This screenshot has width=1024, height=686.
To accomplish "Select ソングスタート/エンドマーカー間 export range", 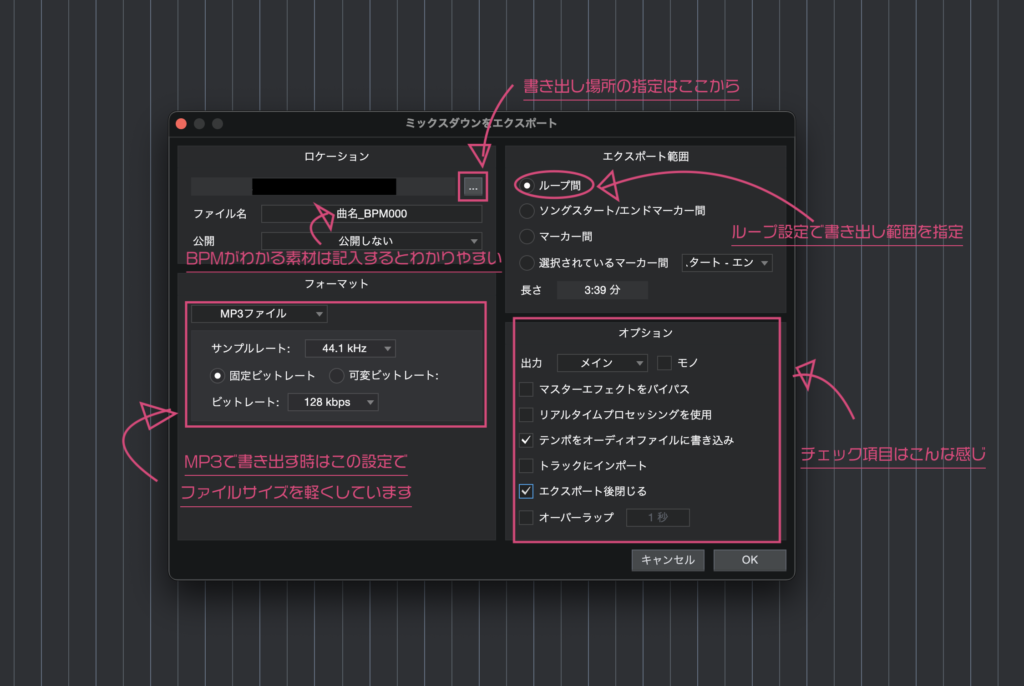I will tap(527, 211).
